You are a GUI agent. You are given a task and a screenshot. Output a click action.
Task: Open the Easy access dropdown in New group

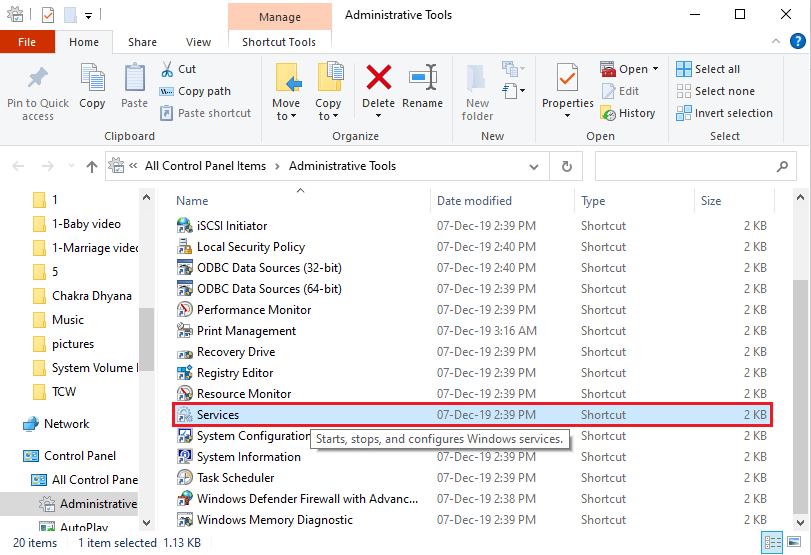tap(513, 91)
